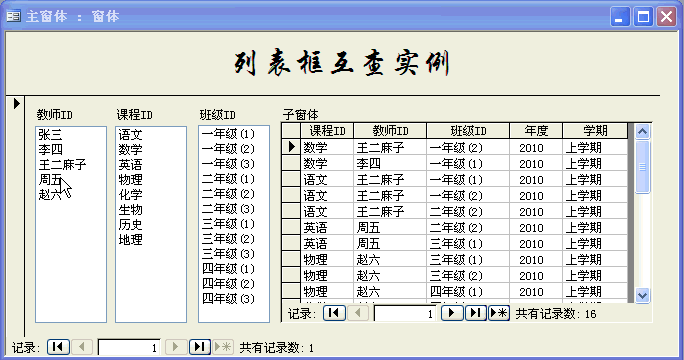Go to first record in main form navigator
Viewport: 684px width, 360px height.
click(58, 347)
